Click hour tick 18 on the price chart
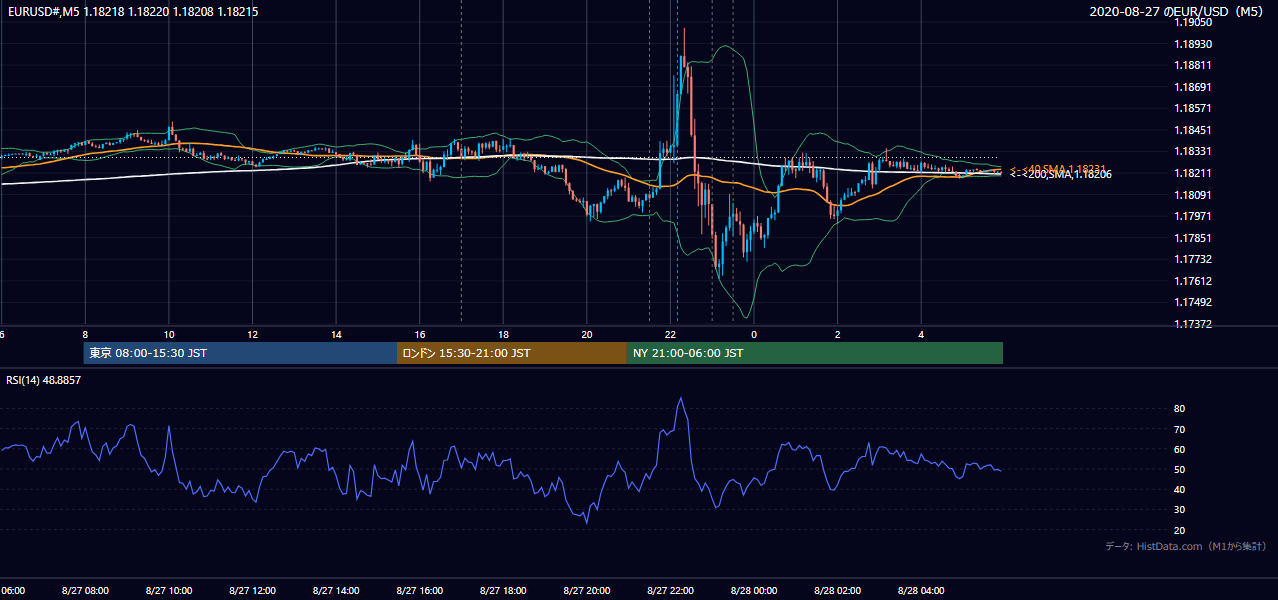Viewport: 1278px width, 600px height. (x=503, y=334)
